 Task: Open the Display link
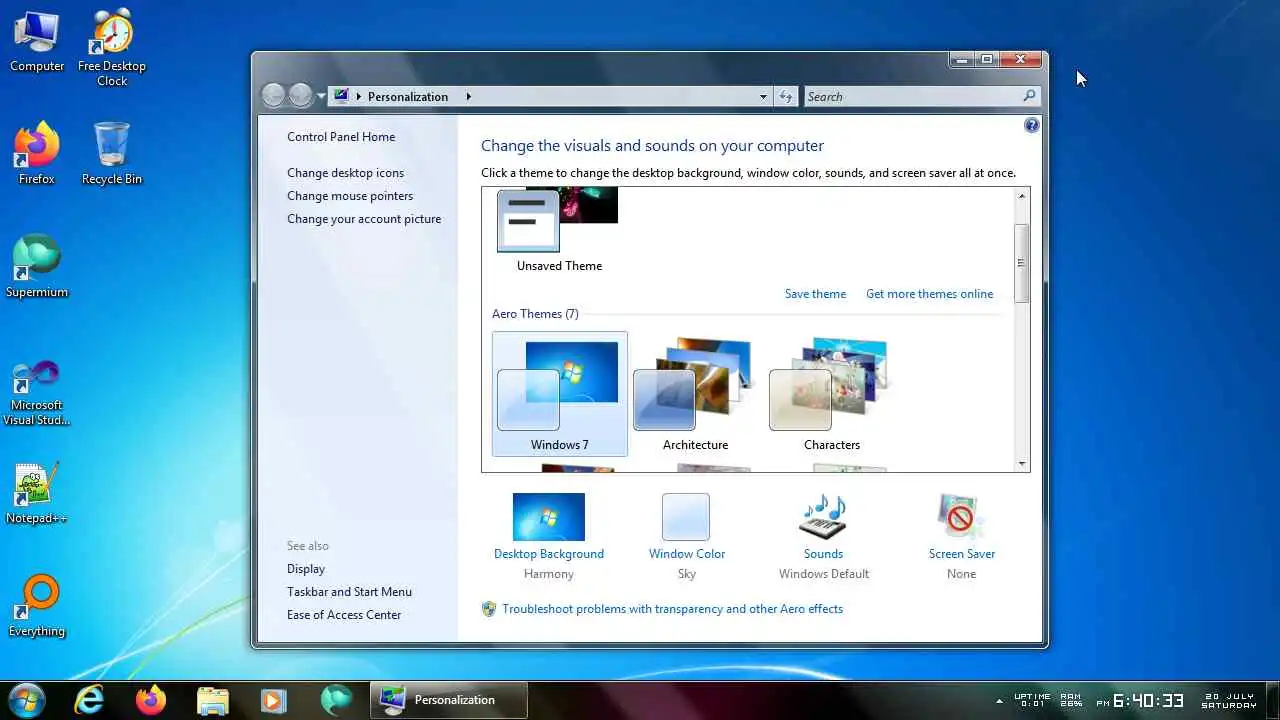(x=306, y=569)
